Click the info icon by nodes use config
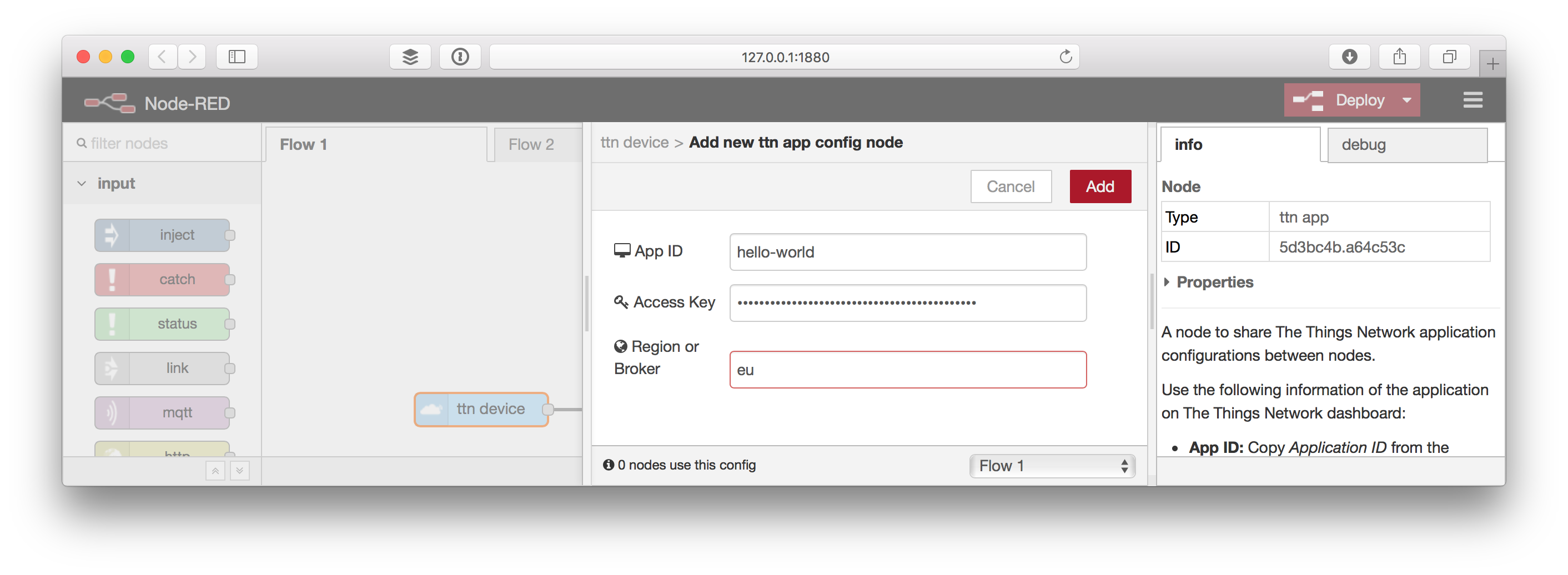 [x=608, y=465]
